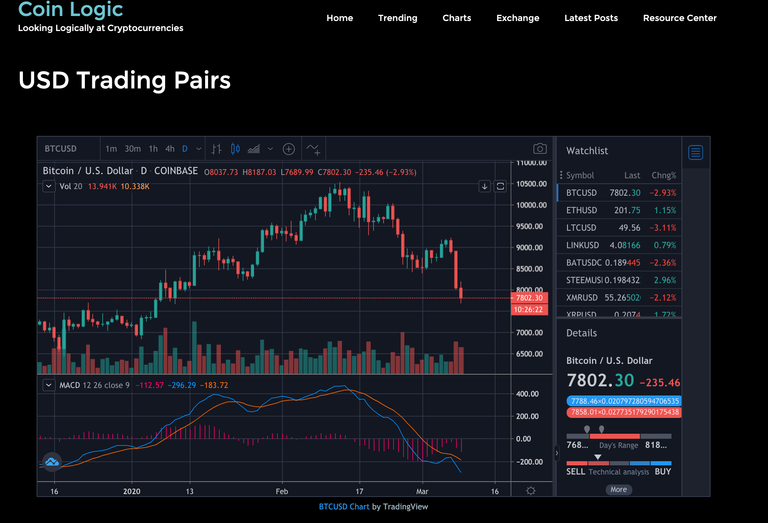Image resolution: width=768 pixels, height=523 pixels.
Task: Sort watchlist by Last column header
Action: tap(632, 175)
